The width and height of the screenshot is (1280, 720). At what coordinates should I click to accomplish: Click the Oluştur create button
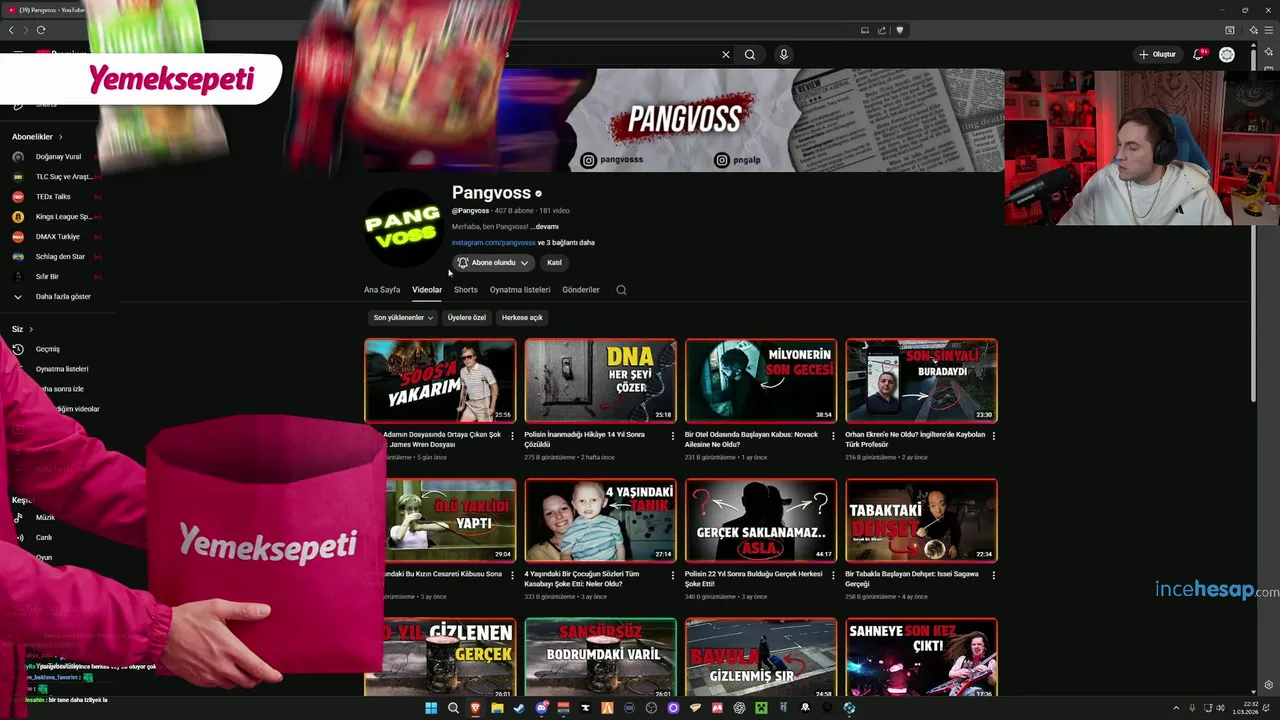coord(1157,54)
